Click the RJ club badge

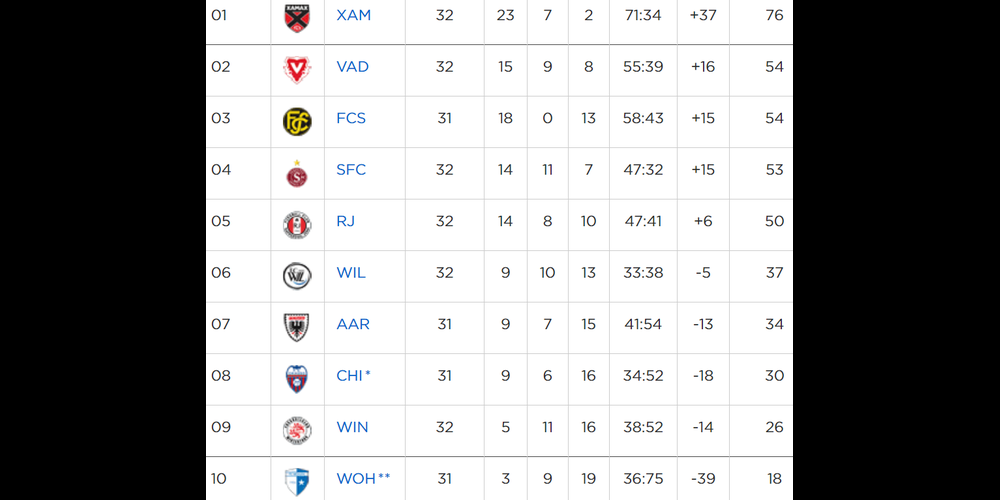[x=297, y=225]
